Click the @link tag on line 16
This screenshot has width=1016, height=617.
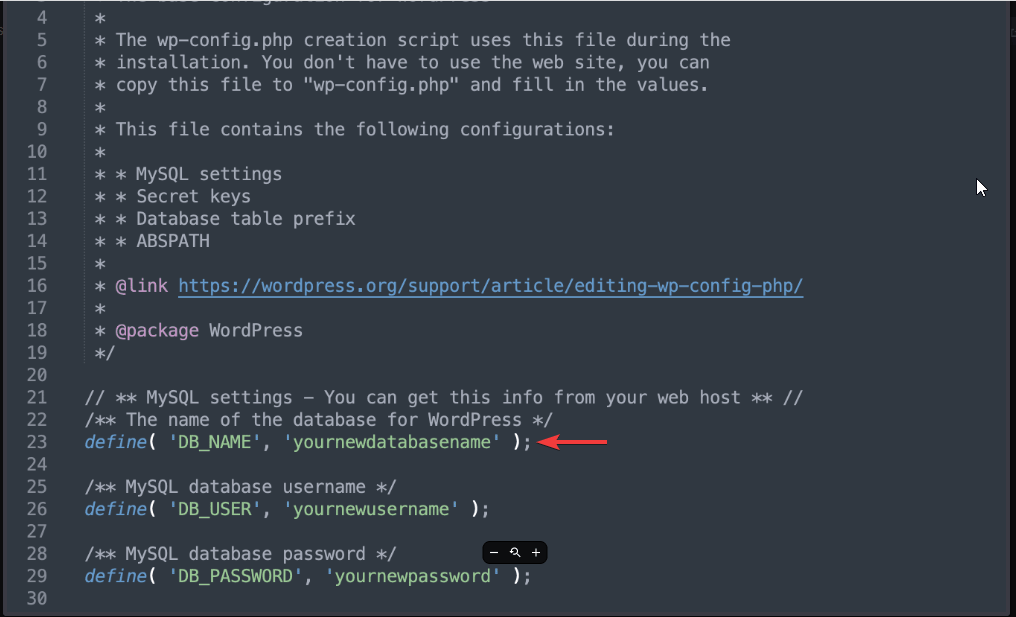(141, 286)
